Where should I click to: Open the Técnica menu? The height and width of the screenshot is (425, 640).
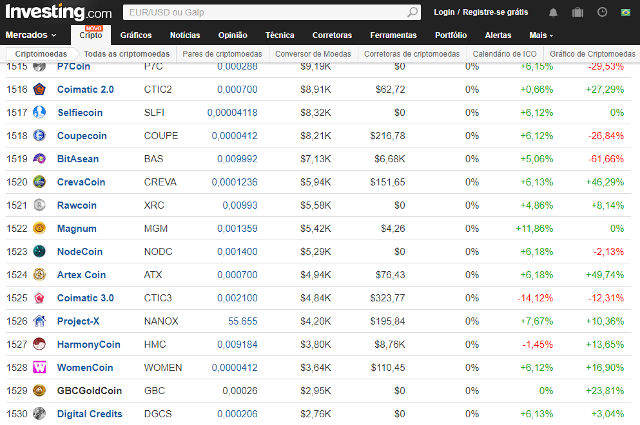click(280, 35)
